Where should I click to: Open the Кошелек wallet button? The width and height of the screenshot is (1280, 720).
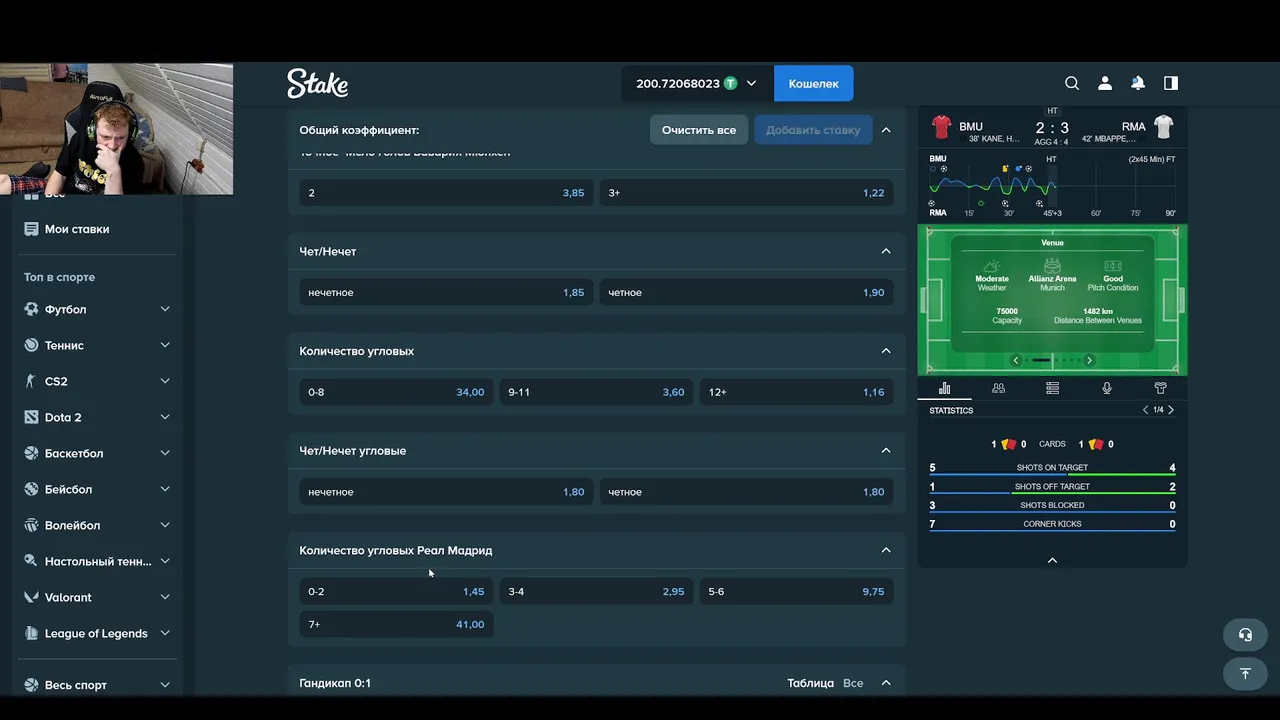pos(814,84)
